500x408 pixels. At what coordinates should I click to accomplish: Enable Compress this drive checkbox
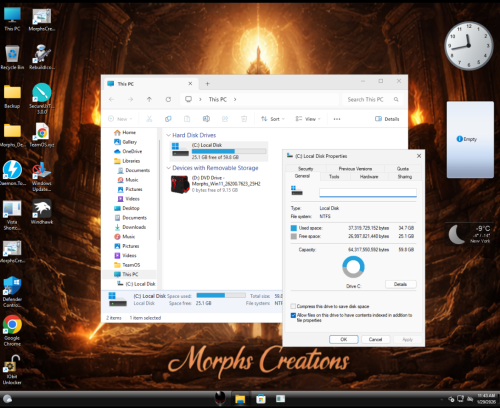293,306
